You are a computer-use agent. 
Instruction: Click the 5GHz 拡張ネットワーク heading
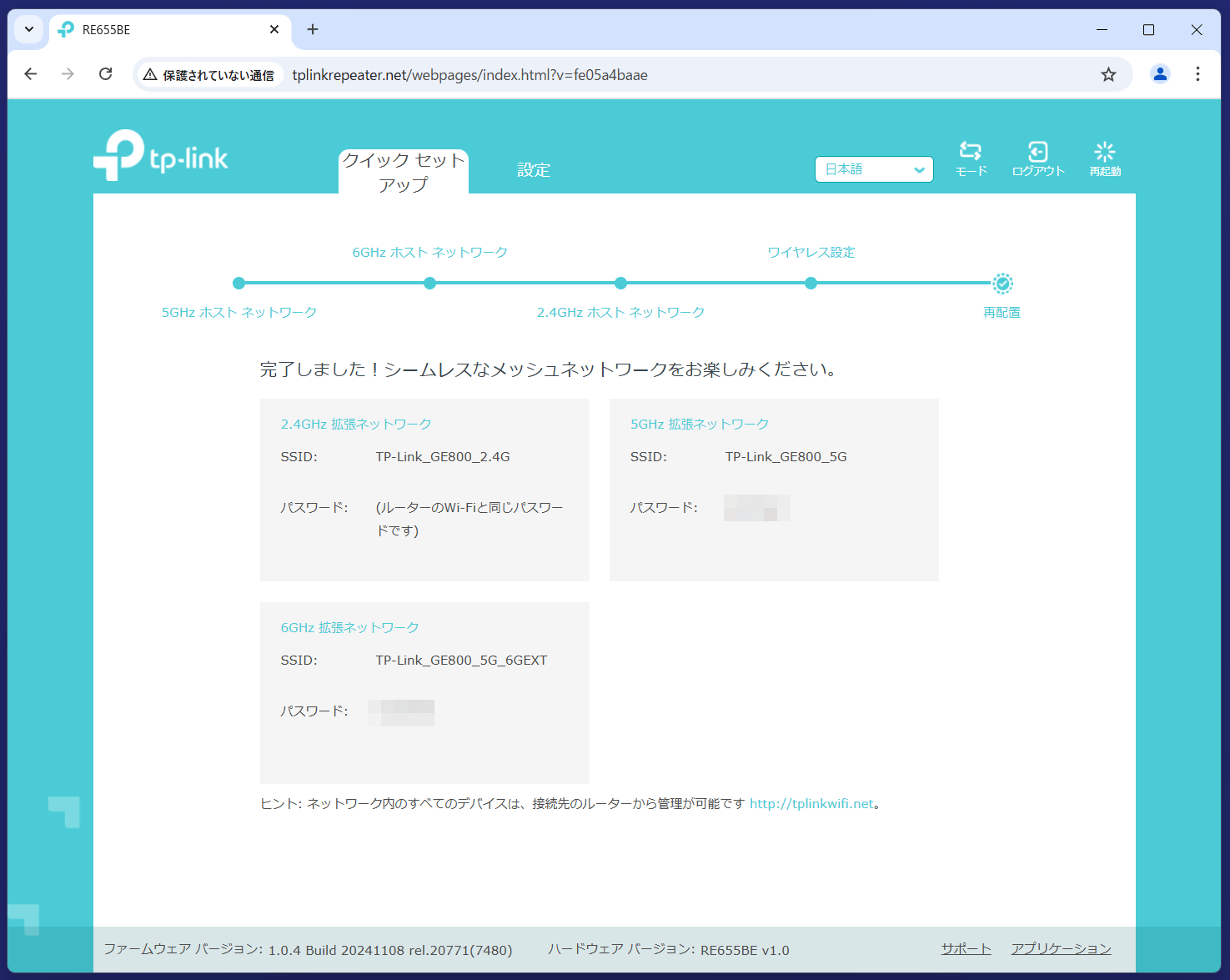700,425
